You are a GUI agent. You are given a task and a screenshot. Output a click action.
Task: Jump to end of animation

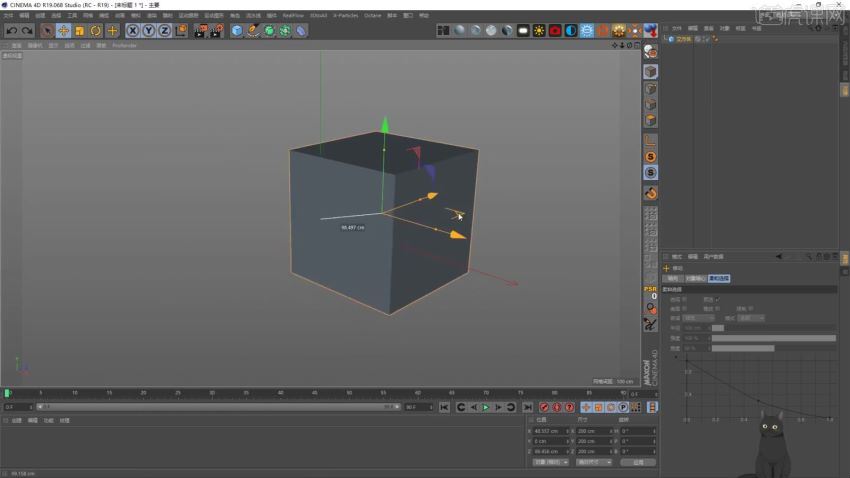527,408
